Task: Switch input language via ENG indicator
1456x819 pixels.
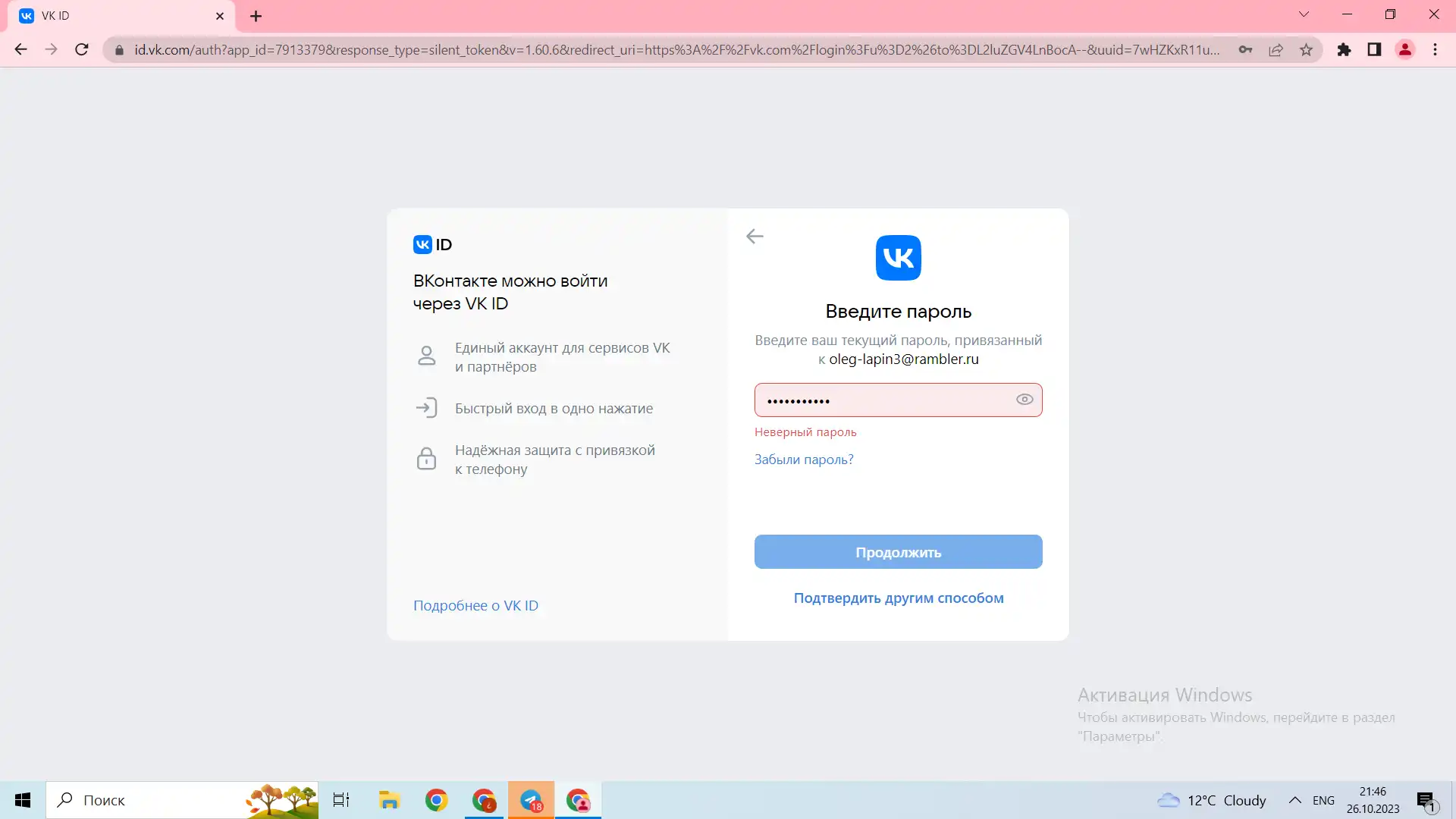Action: [1323, 801]
